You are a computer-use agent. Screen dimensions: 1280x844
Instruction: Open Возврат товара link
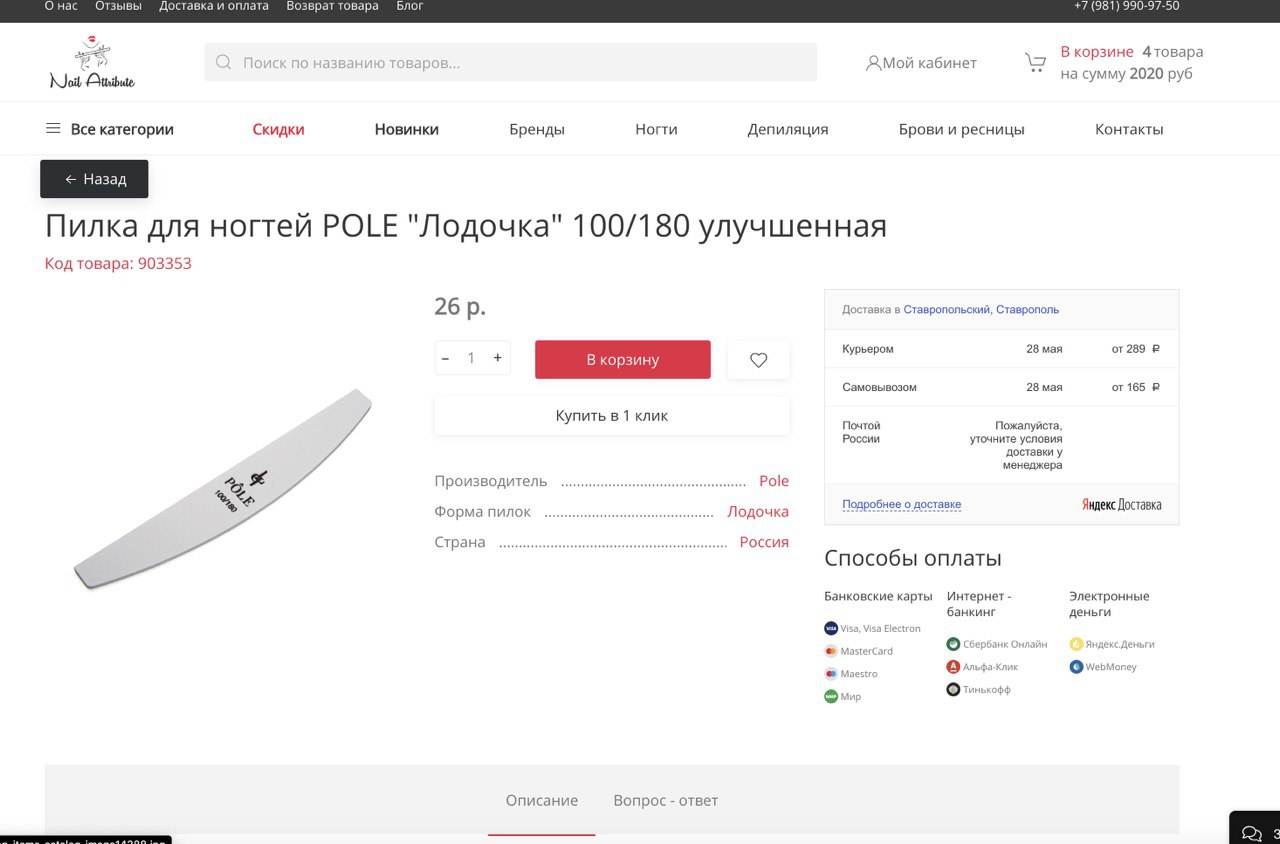(x=333, y=6)
